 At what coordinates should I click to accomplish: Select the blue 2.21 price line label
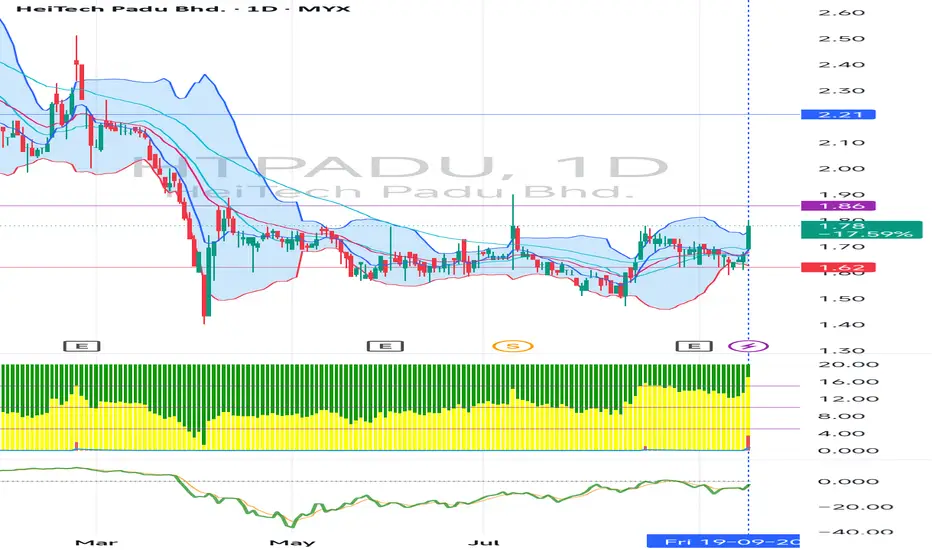pyautogui.click(x=837, y=114)
